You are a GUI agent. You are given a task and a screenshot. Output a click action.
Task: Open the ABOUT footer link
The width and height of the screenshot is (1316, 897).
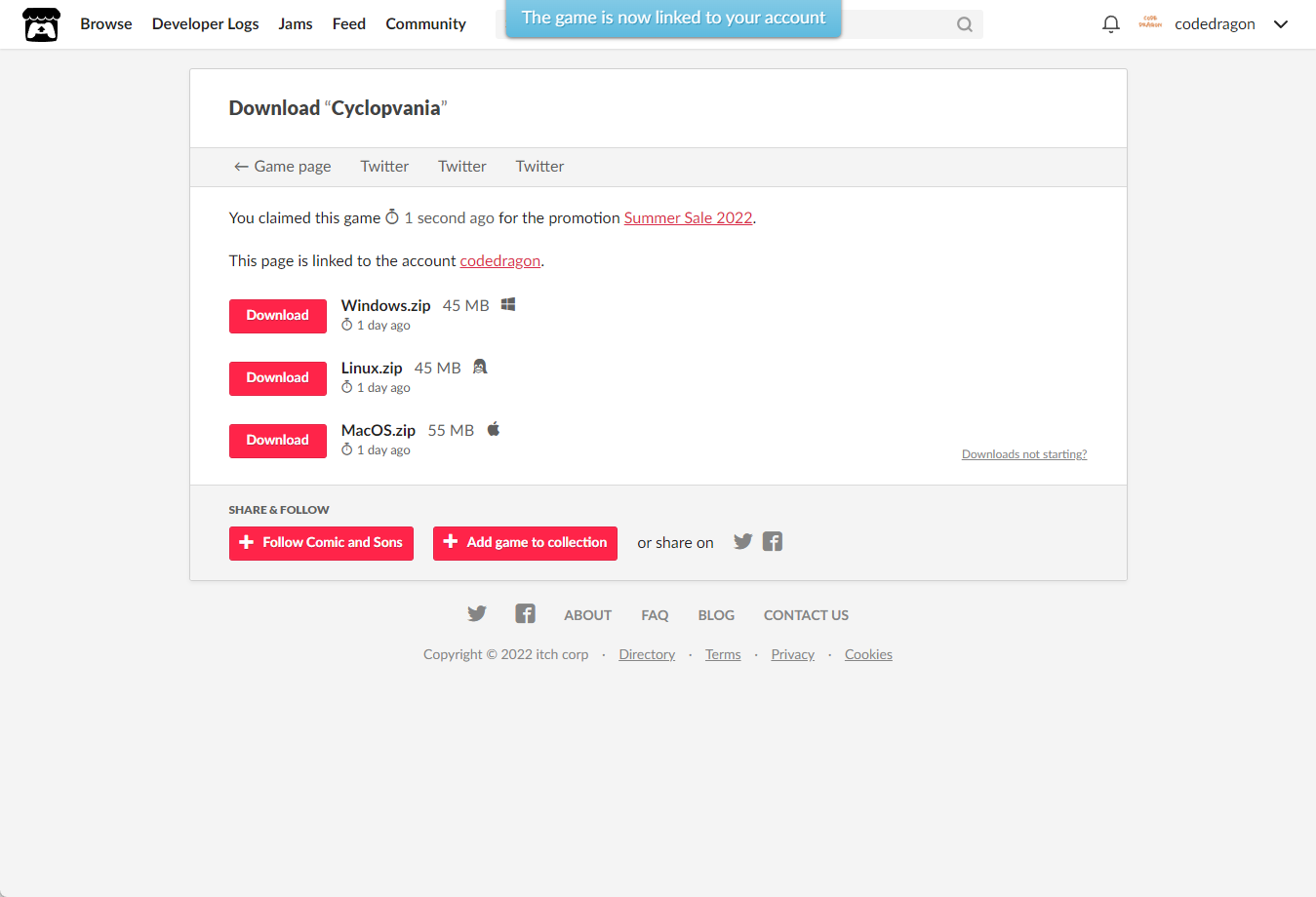[588, 615]
